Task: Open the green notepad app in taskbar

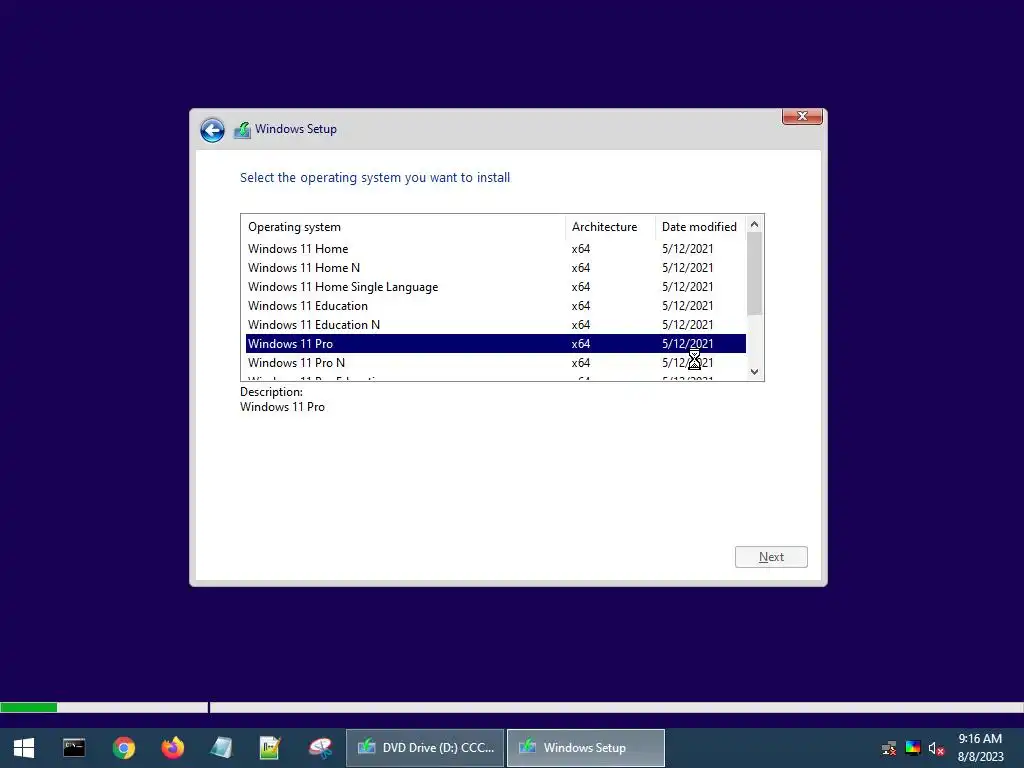Action: [x=270, y=748]
